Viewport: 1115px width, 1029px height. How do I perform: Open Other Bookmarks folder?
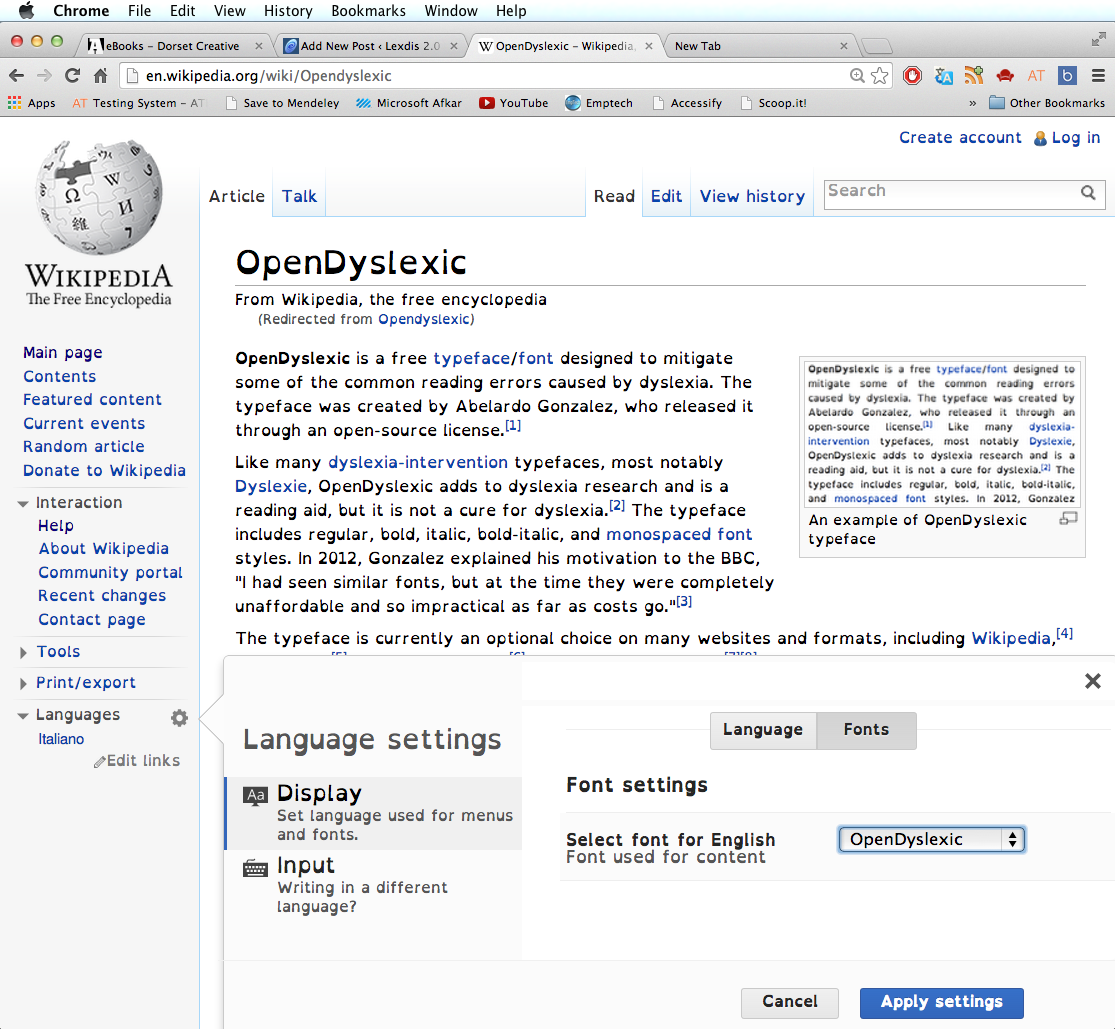point(1047,103)
